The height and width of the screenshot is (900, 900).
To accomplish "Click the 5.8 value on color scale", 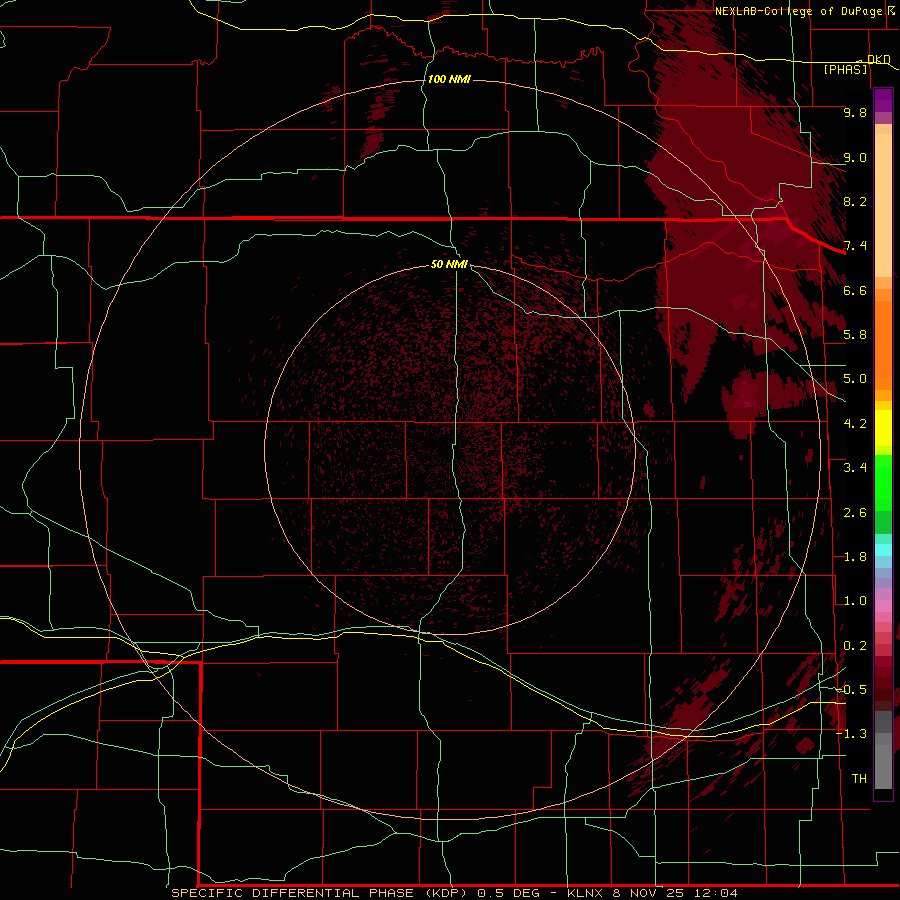I will 855,335.
